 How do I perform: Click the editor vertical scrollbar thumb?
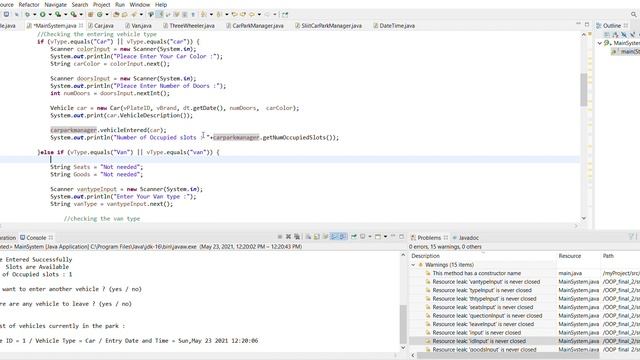point(584,90)
